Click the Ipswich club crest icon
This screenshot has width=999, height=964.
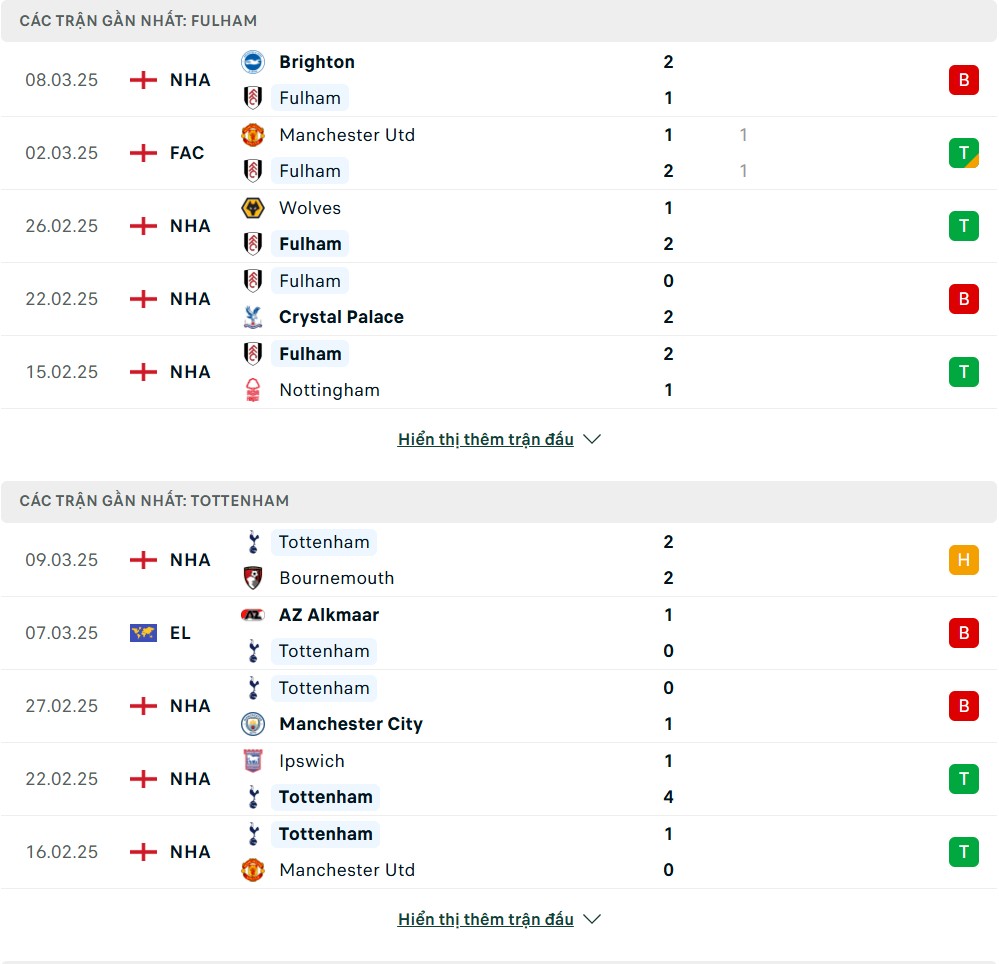(x=253, y=761)
